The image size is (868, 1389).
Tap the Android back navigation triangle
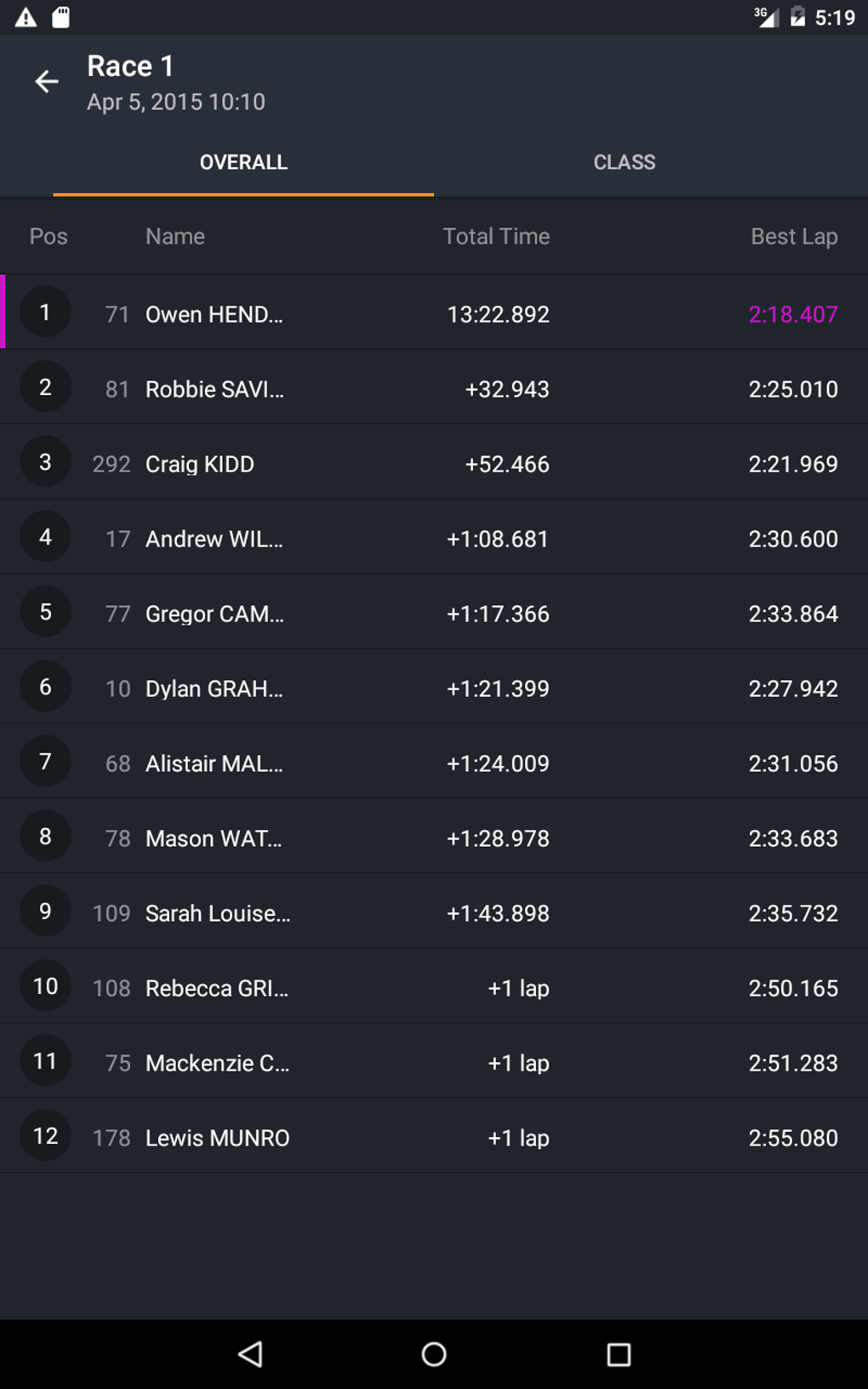coord(250,1353)
